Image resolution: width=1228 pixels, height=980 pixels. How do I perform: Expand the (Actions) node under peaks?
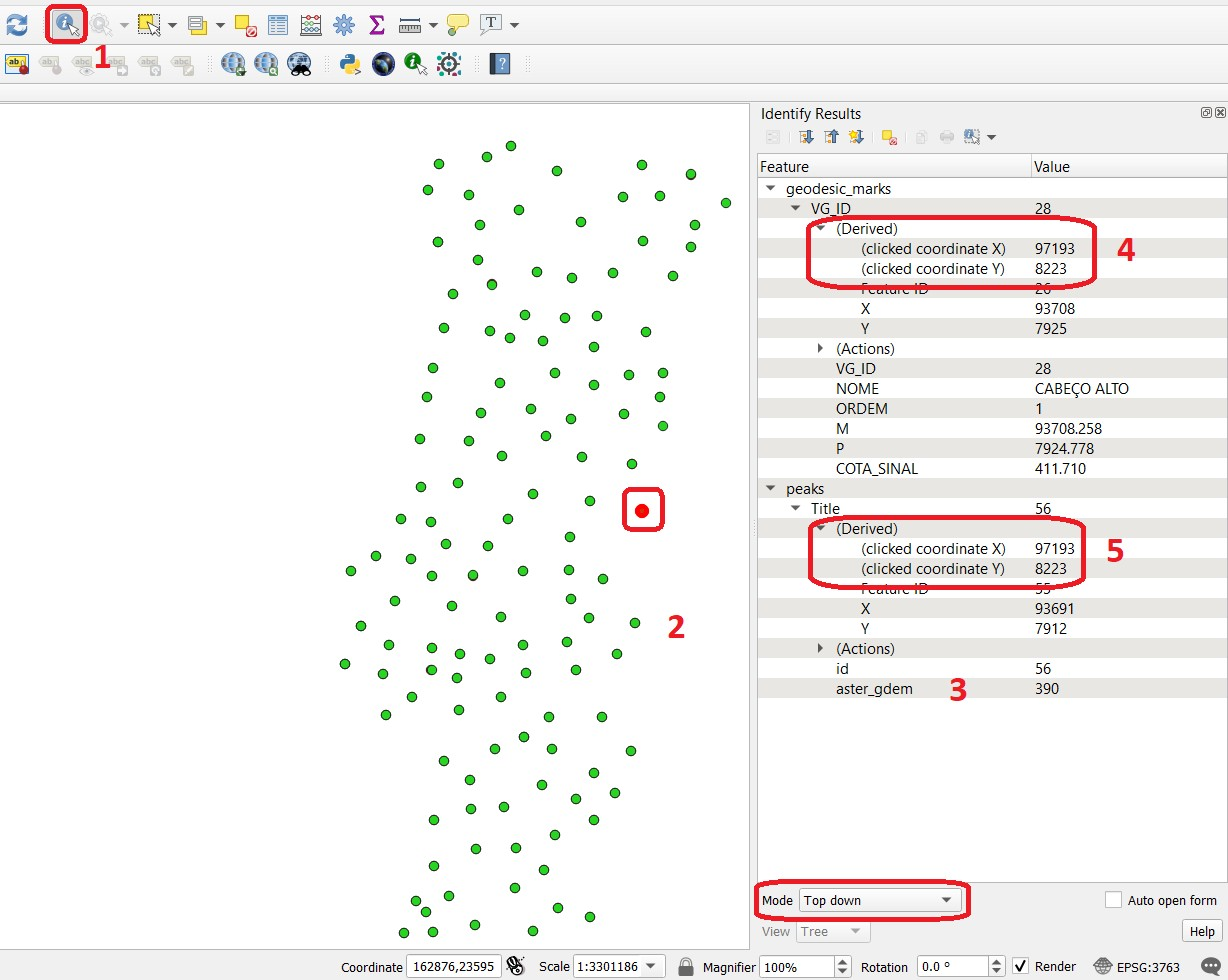[821, 648]
